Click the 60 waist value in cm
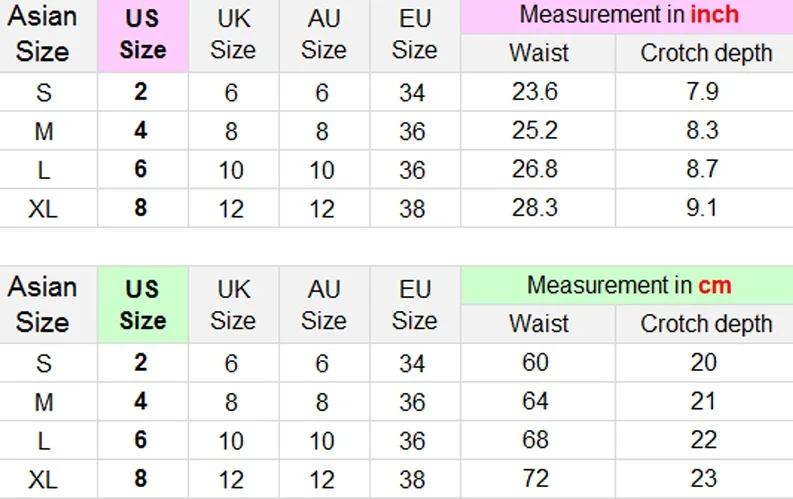The image size is (793, 499). click(536, 362)
